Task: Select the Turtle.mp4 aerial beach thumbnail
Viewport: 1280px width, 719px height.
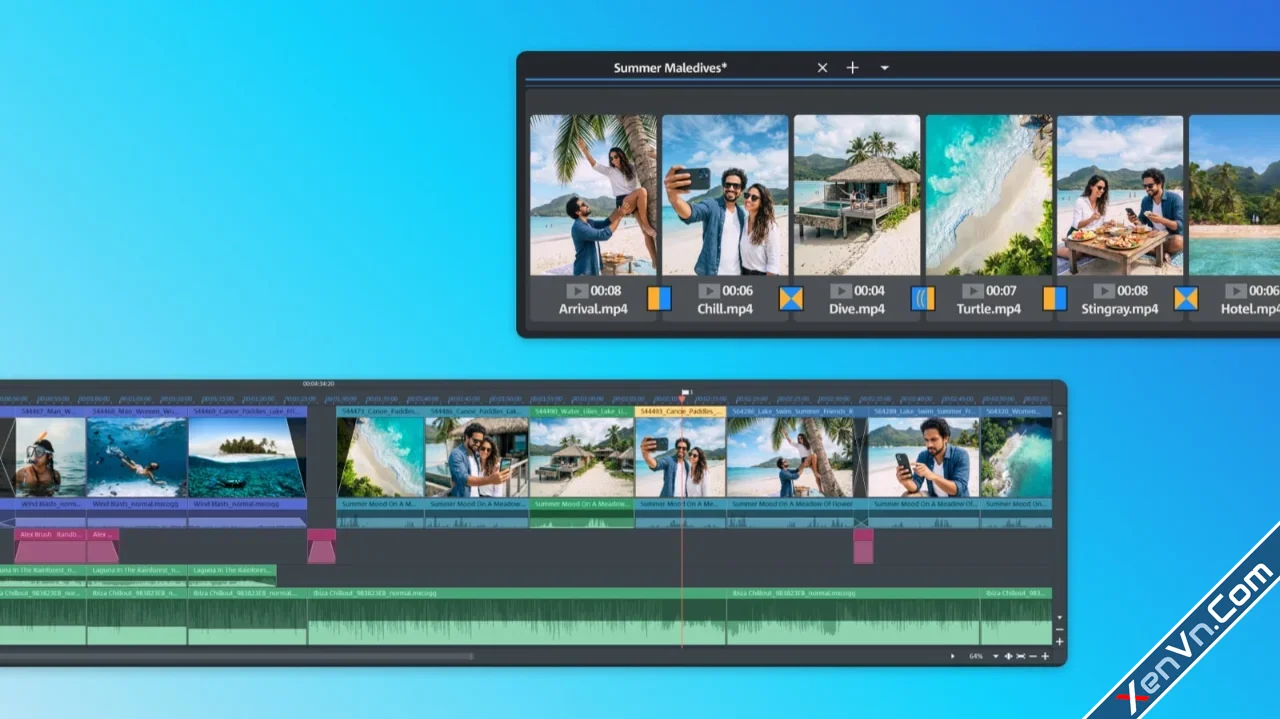Action: pos(989,195)
